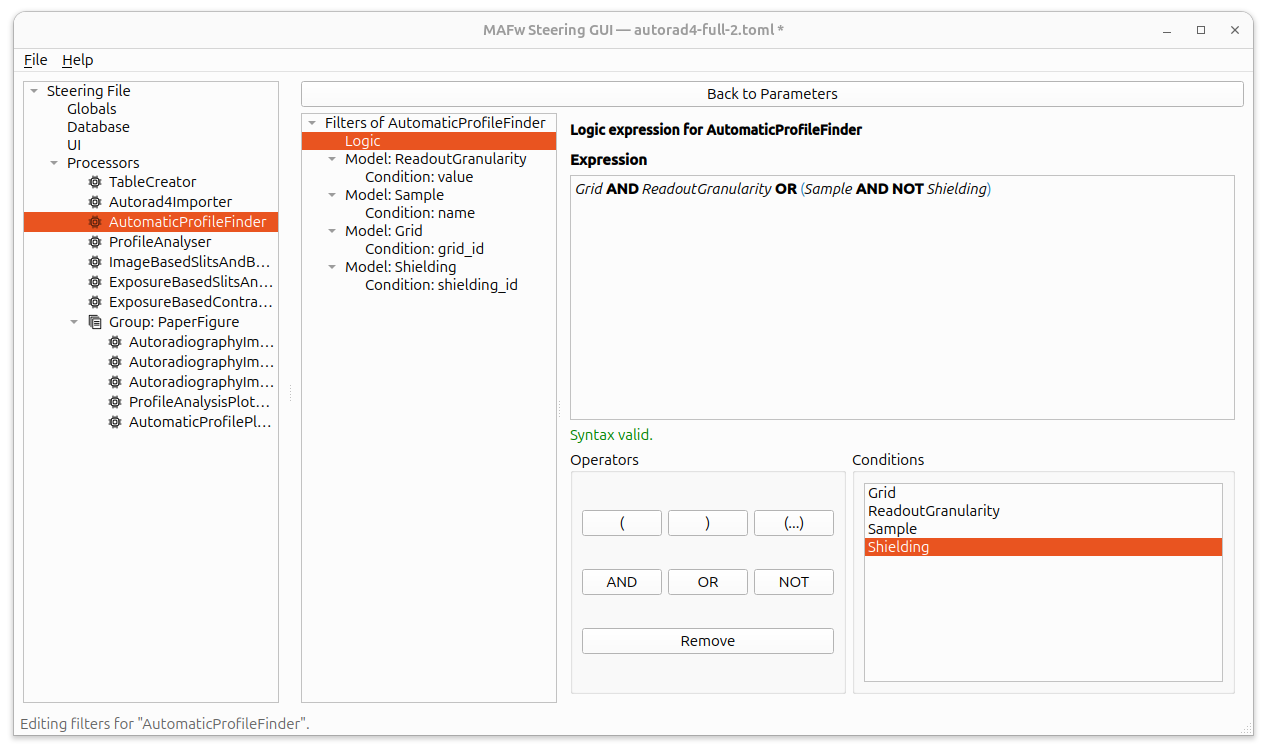Click the Group: PaperFigure stacked pages icon
The height and width of the screenshot is (752, 1267).
(x=95, y=322)
